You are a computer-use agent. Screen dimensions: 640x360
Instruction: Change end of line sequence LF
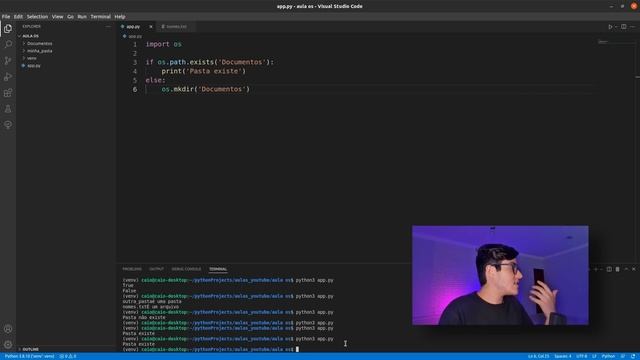(594, 356)
